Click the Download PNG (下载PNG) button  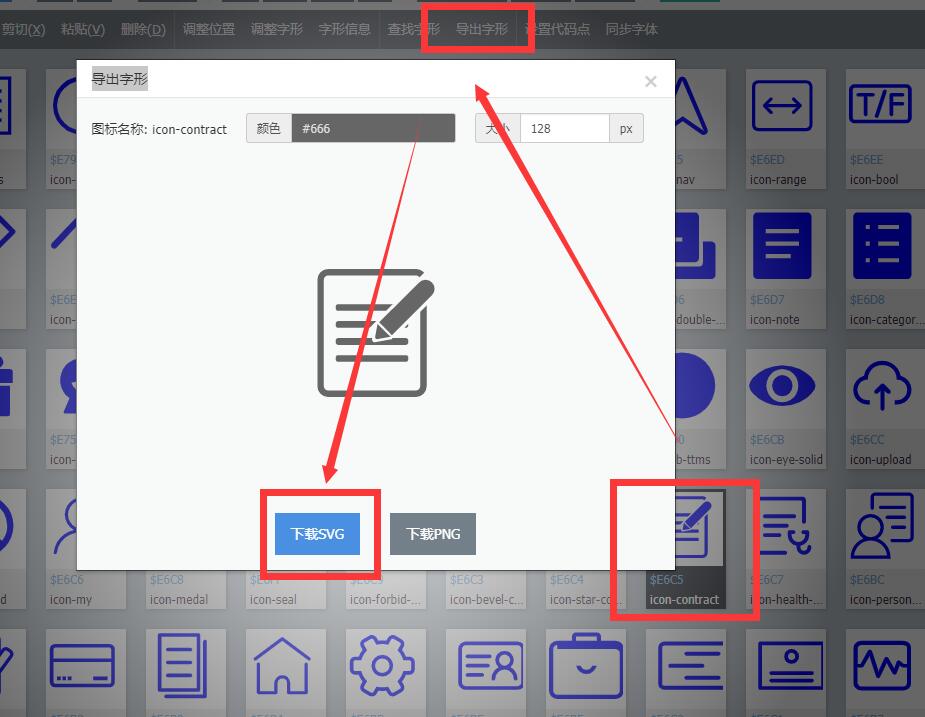click(432, 534)
